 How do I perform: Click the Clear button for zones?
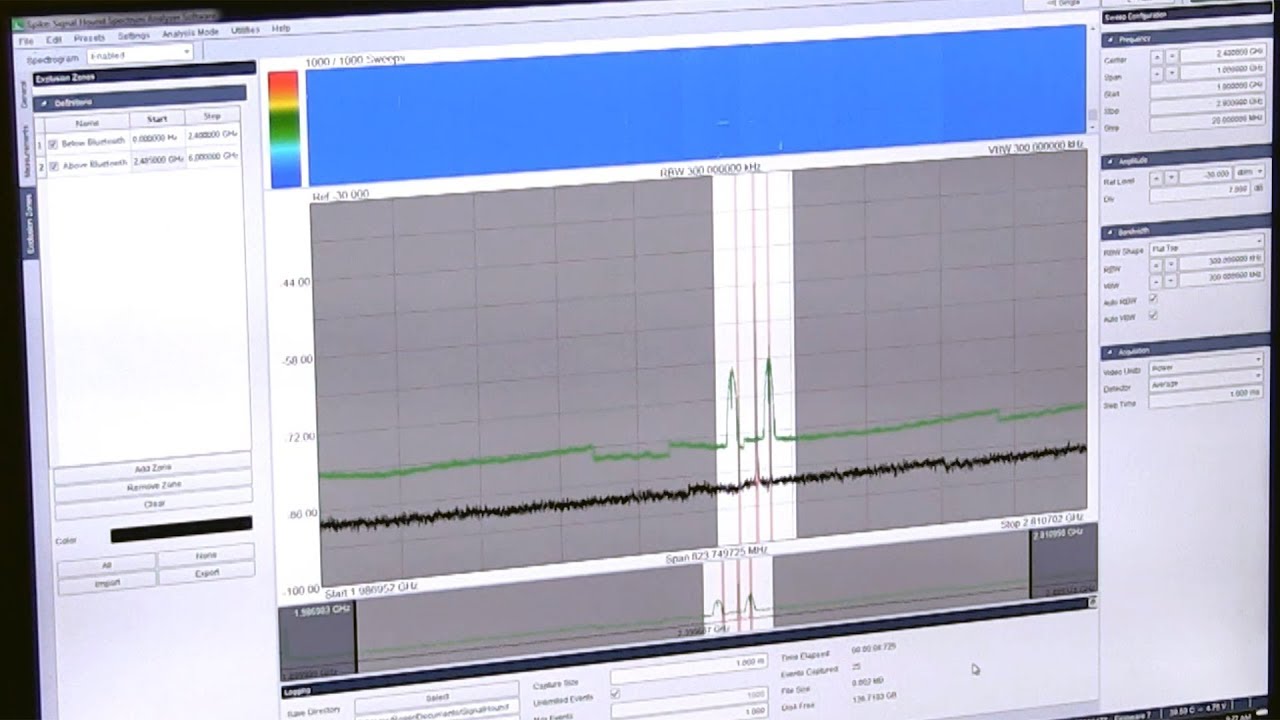click(153, 503)
